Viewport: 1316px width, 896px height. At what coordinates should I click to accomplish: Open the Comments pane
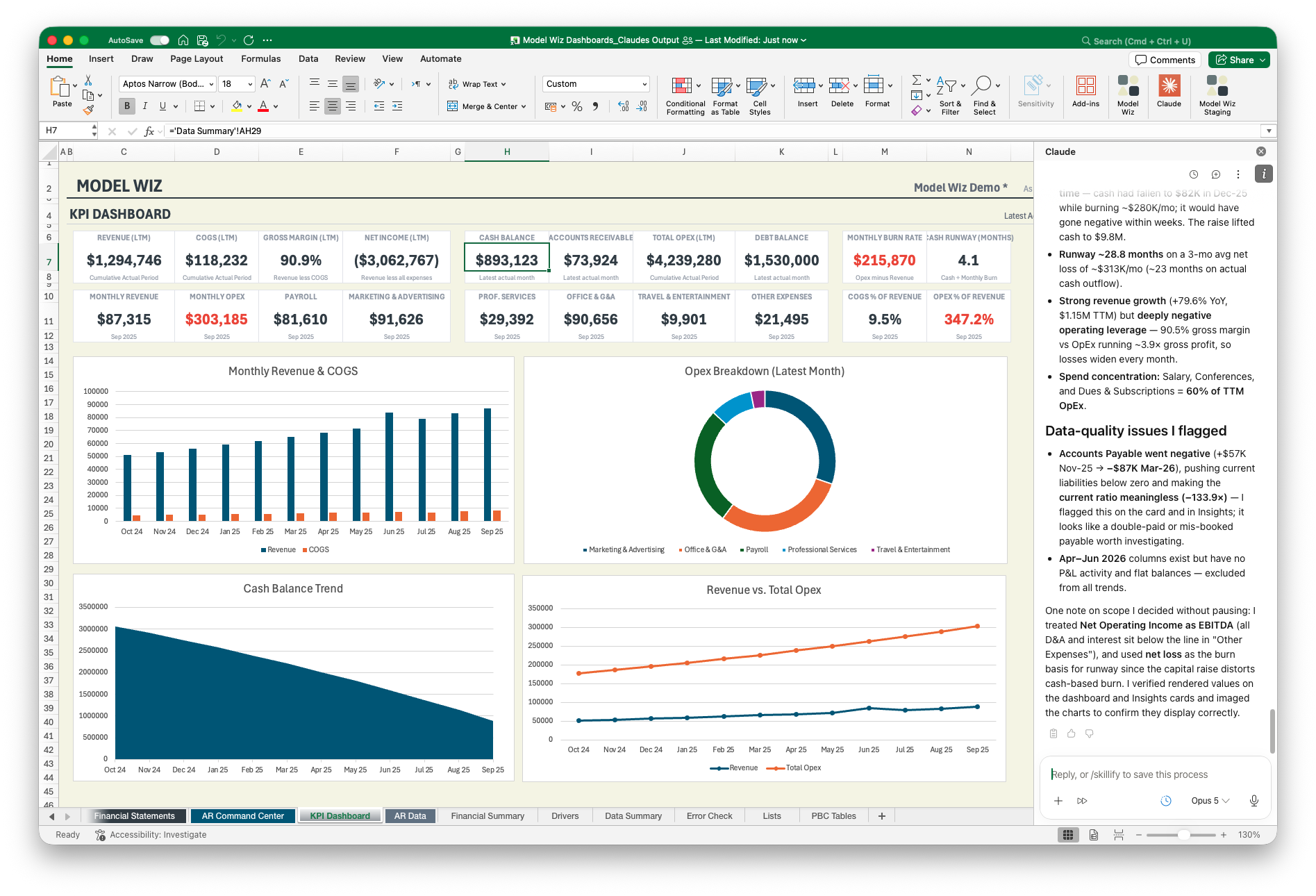coord(1165,60)
